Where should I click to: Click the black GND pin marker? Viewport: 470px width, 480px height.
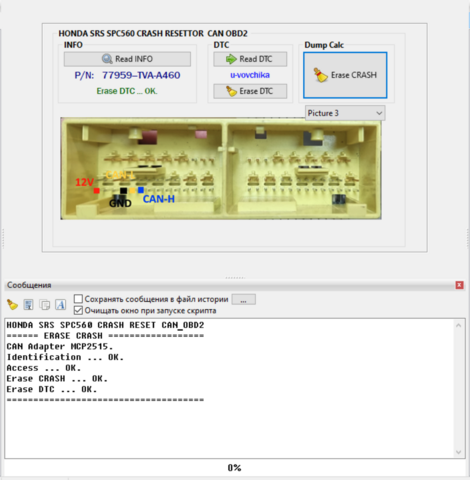[124, 191]
